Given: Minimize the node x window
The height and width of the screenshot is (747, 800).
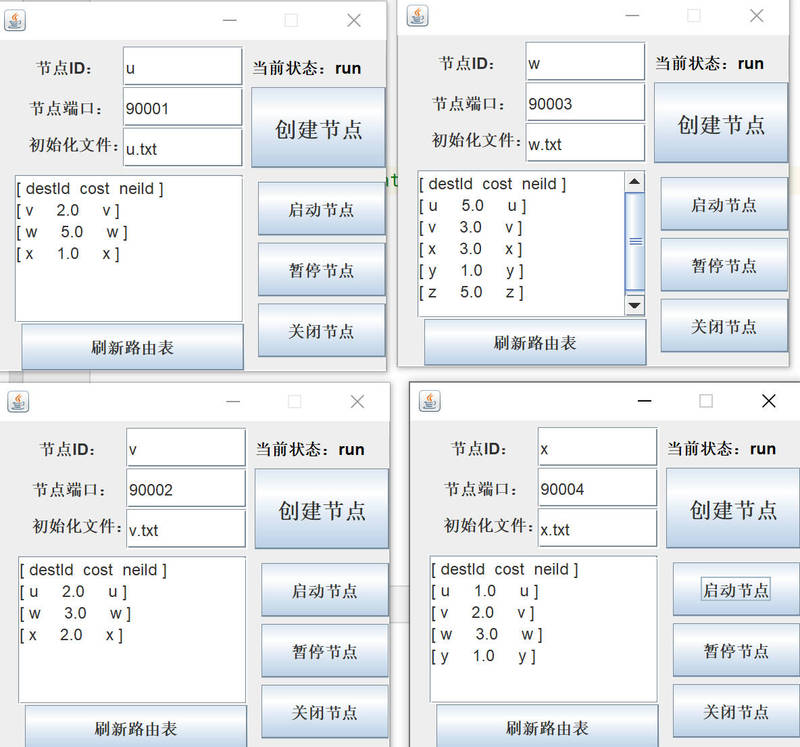Looking at the screenshot, I should [644, 401].
